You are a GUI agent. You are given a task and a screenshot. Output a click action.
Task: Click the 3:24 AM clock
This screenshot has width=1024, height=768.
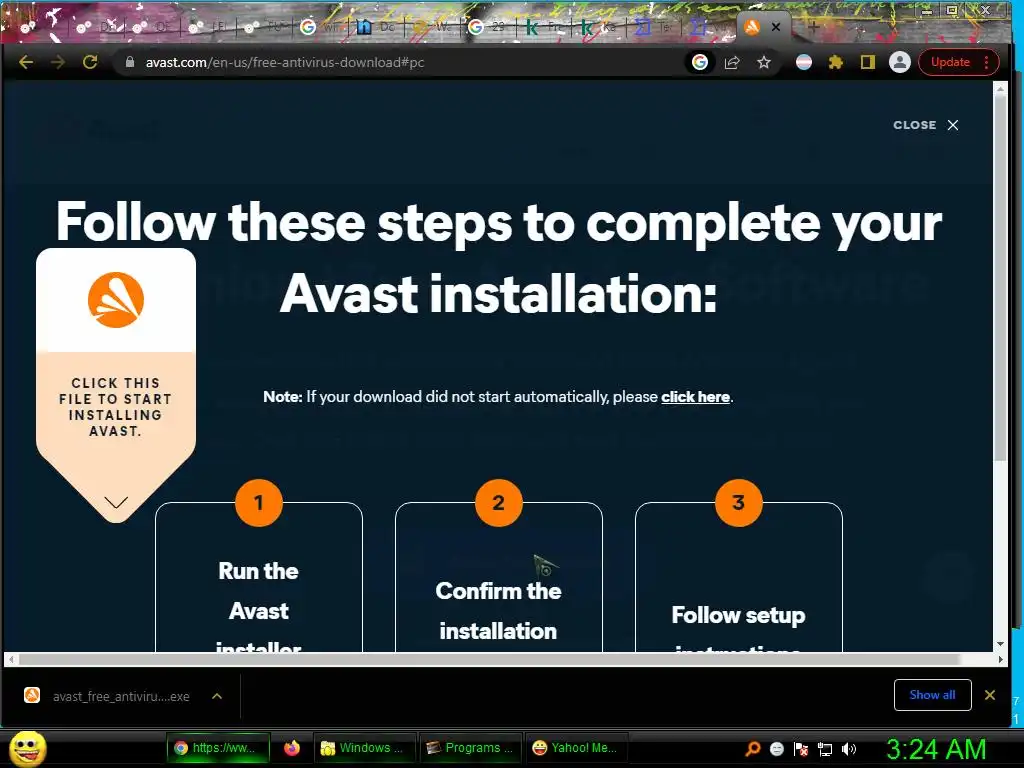pyautogui.click(x=936, y=749)
